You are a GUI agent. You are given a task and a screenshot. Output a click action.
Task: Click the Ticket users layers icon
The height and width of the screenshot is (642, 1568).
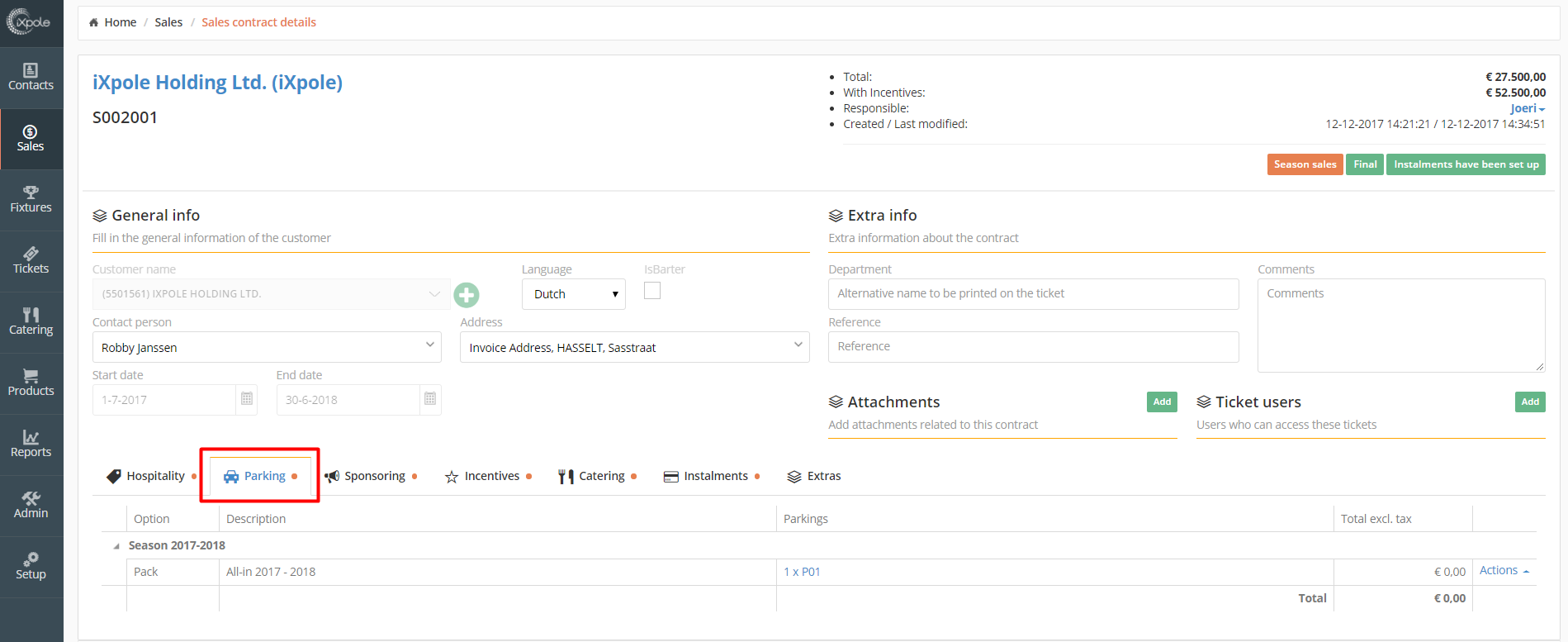pos(1204,402)
